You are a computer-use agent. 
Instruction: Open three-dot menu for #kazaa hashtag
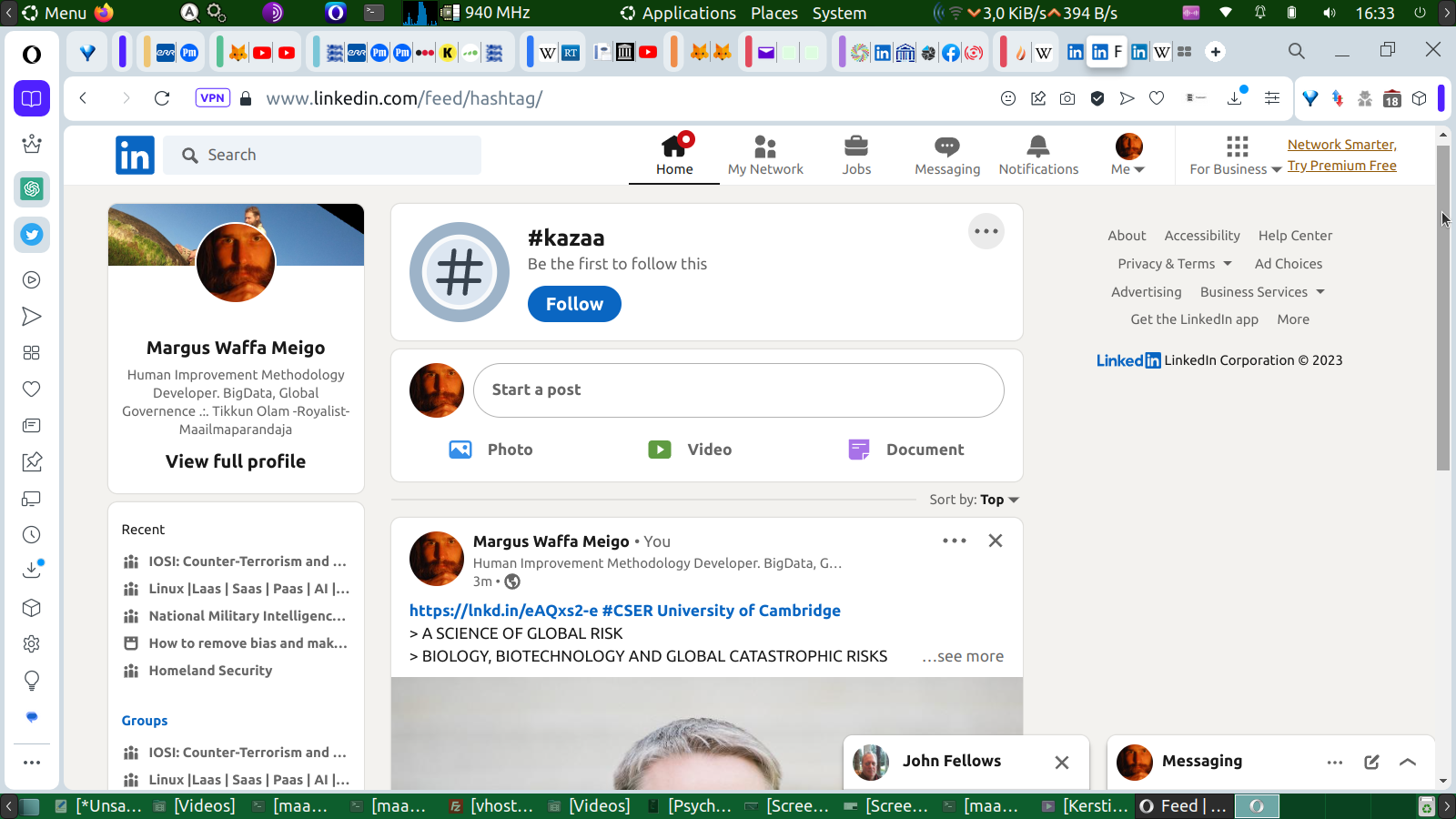point(986,231)
